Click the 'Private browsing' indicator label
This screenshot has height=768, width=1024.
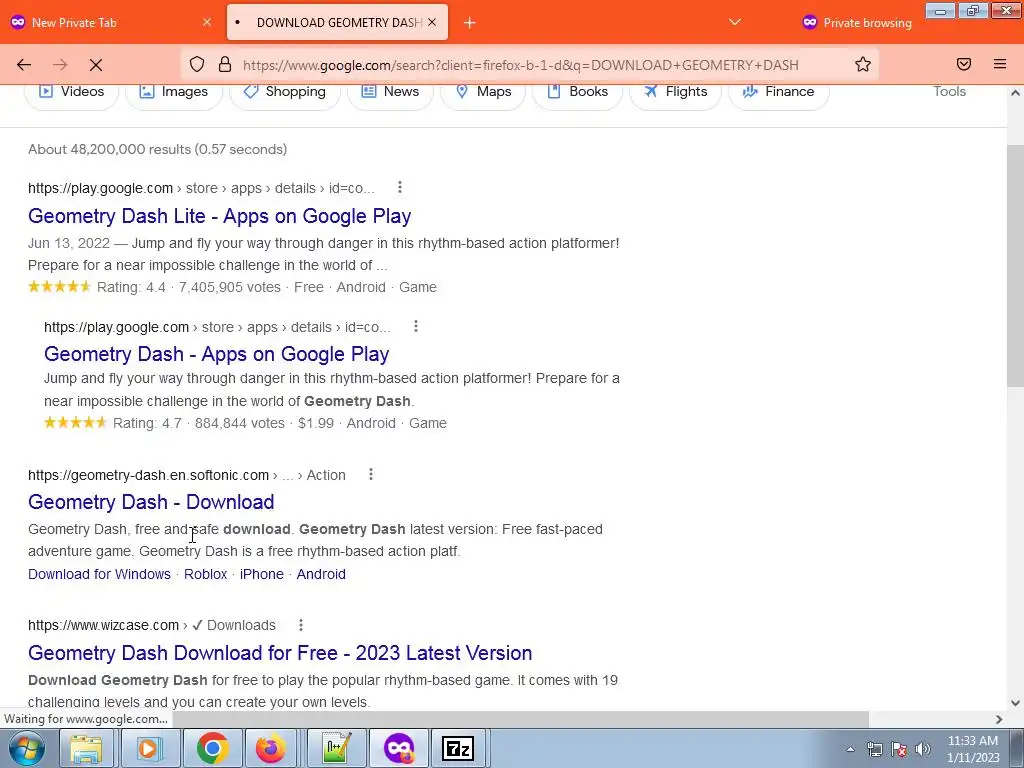point(867,22)
